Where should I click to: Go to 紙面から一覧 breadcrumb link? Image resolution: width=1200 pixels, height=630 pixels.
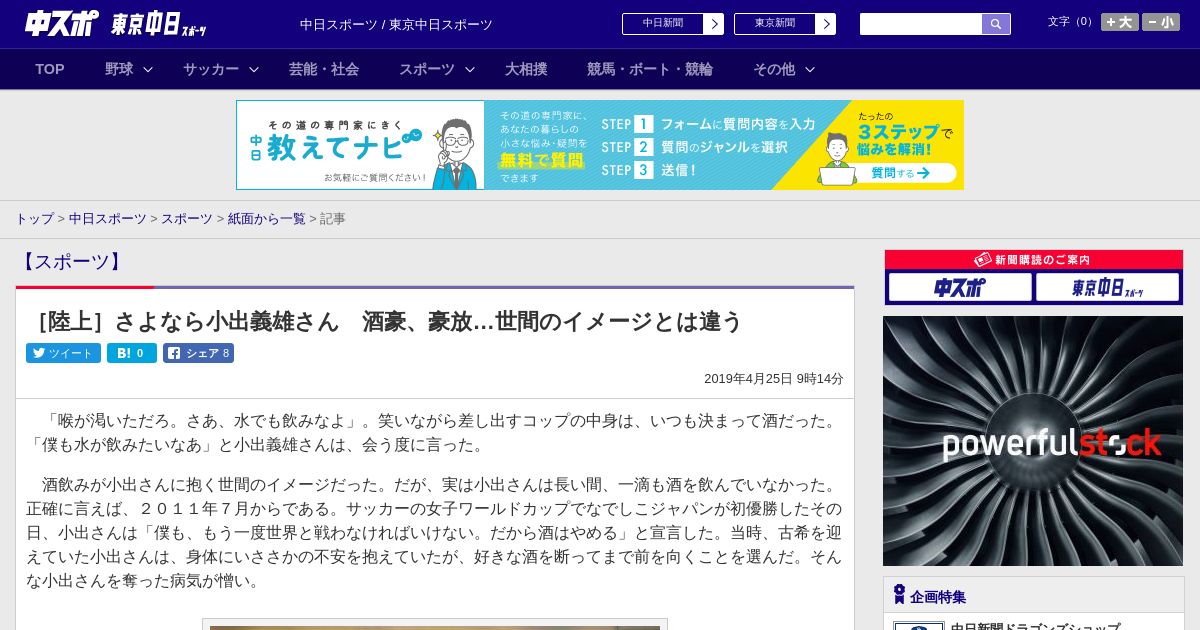coord(267,218)
